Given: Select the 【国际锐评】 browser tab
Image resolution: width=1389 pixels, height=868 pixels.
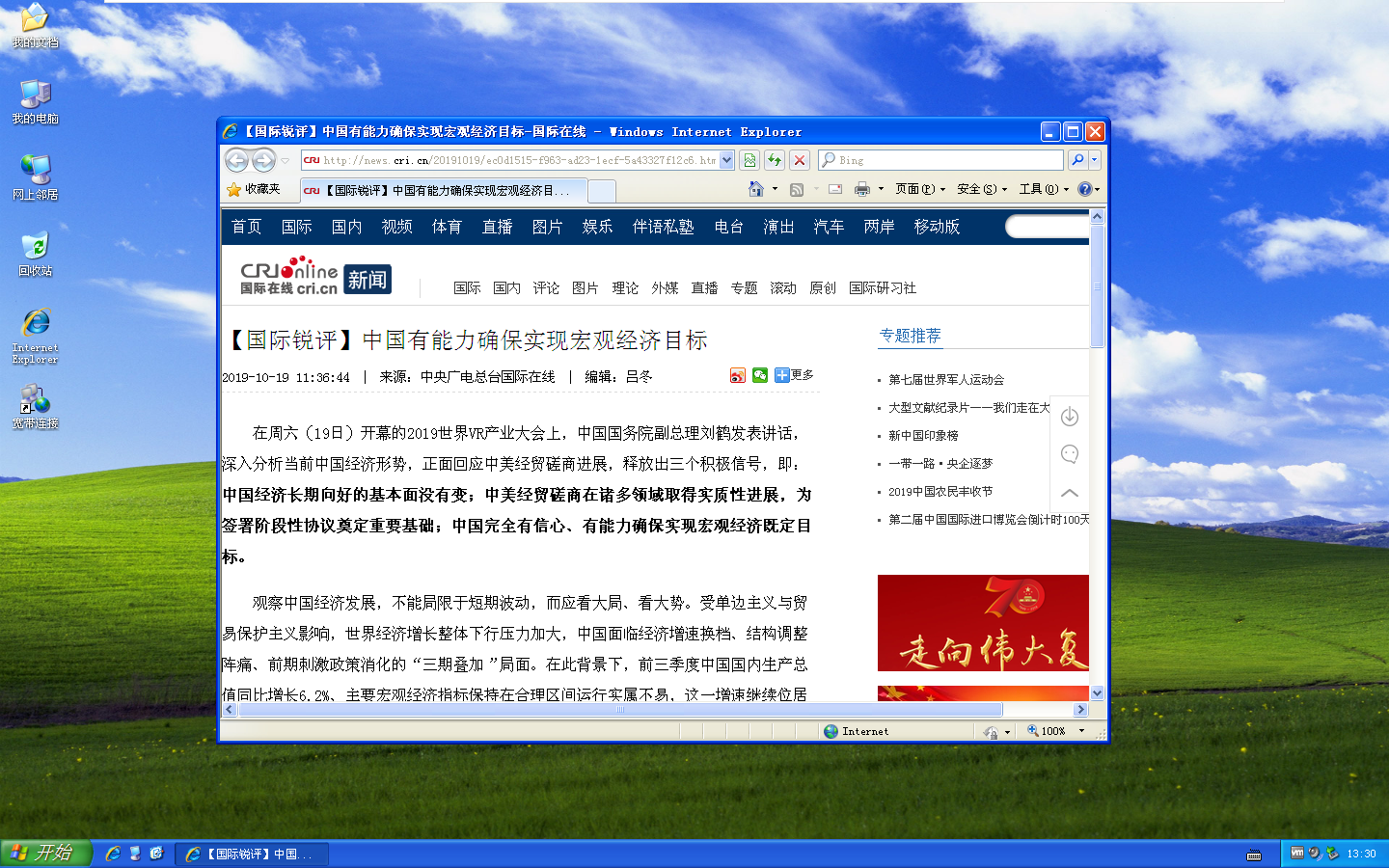Looking at the screenshot, I should coord(443,190).
